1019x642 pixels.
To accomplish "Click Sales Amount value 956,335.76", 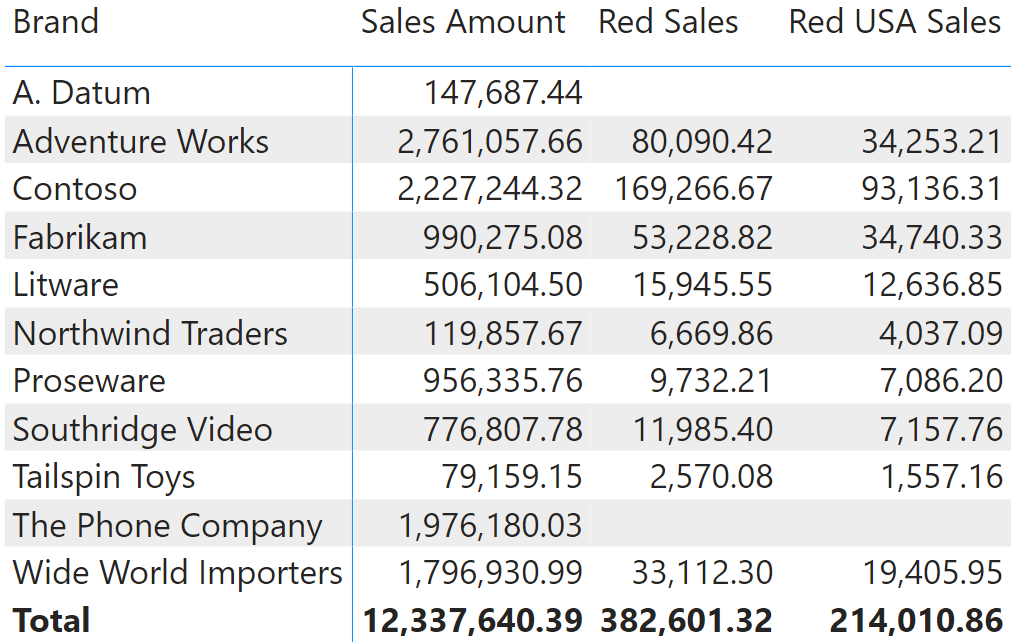I will (503, 381).
